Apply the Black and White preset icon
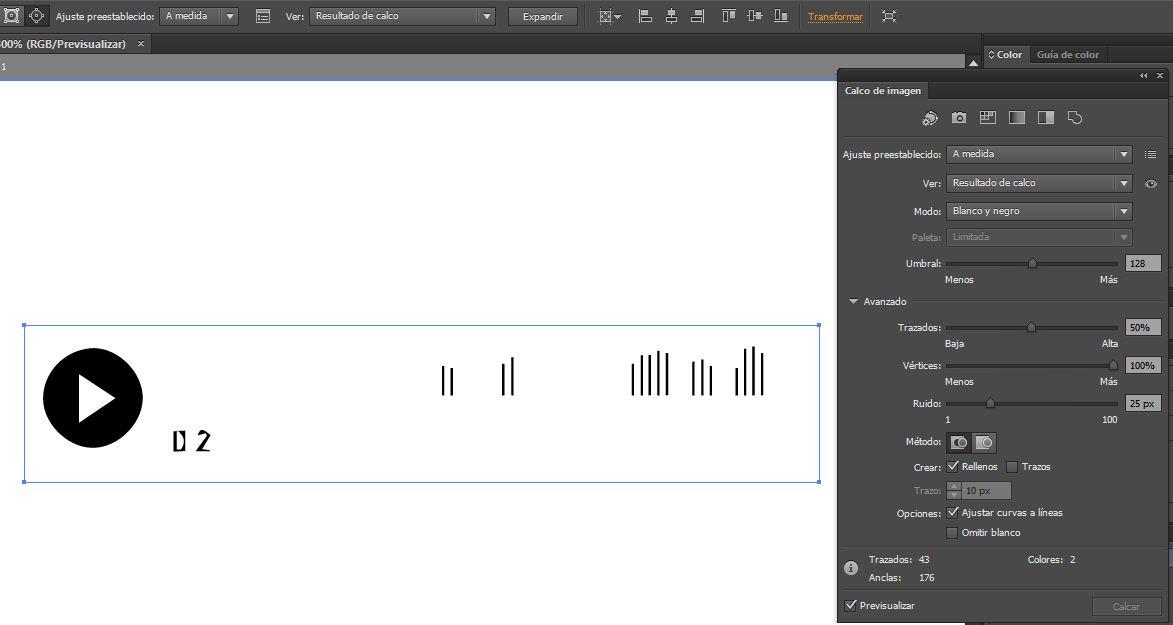 1046,118
